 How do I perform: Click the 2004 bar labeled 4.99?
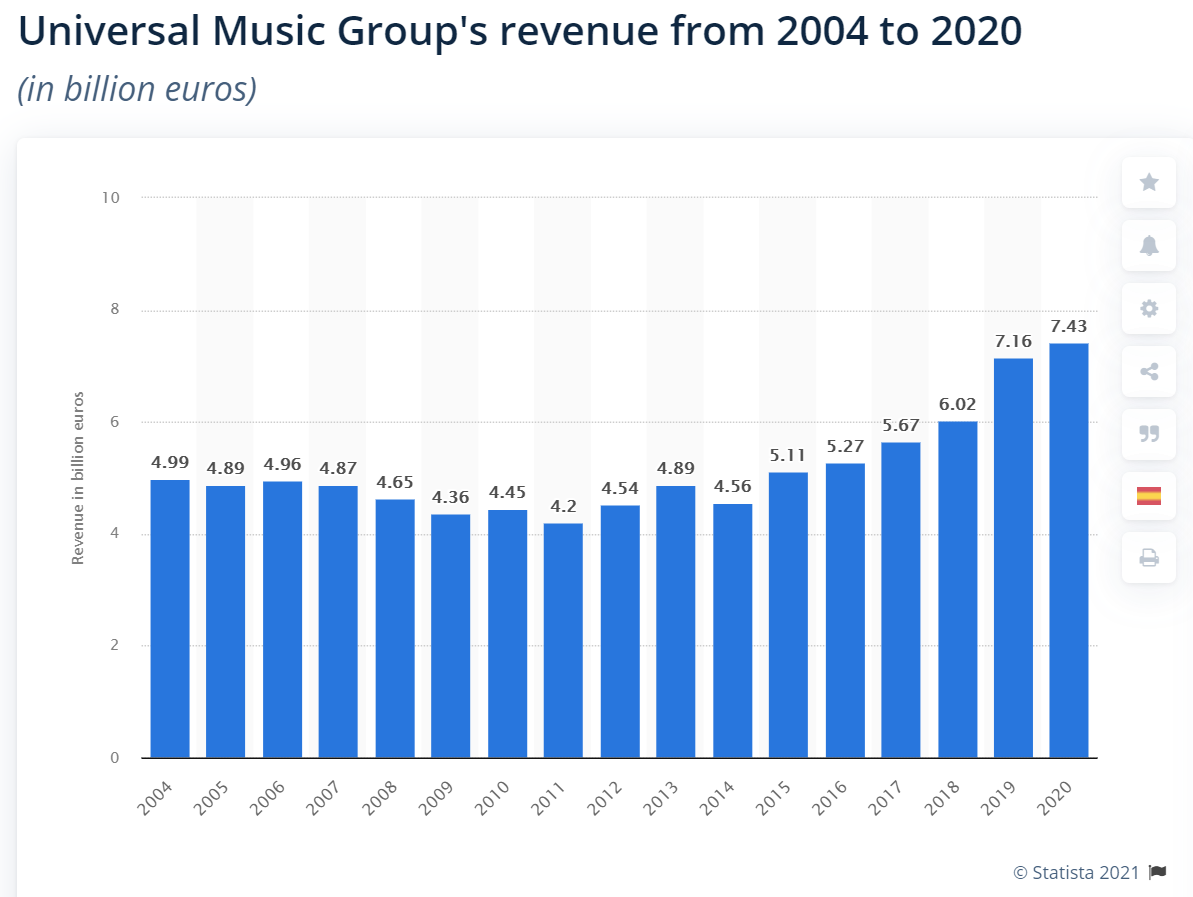click(x=170, y=619)
